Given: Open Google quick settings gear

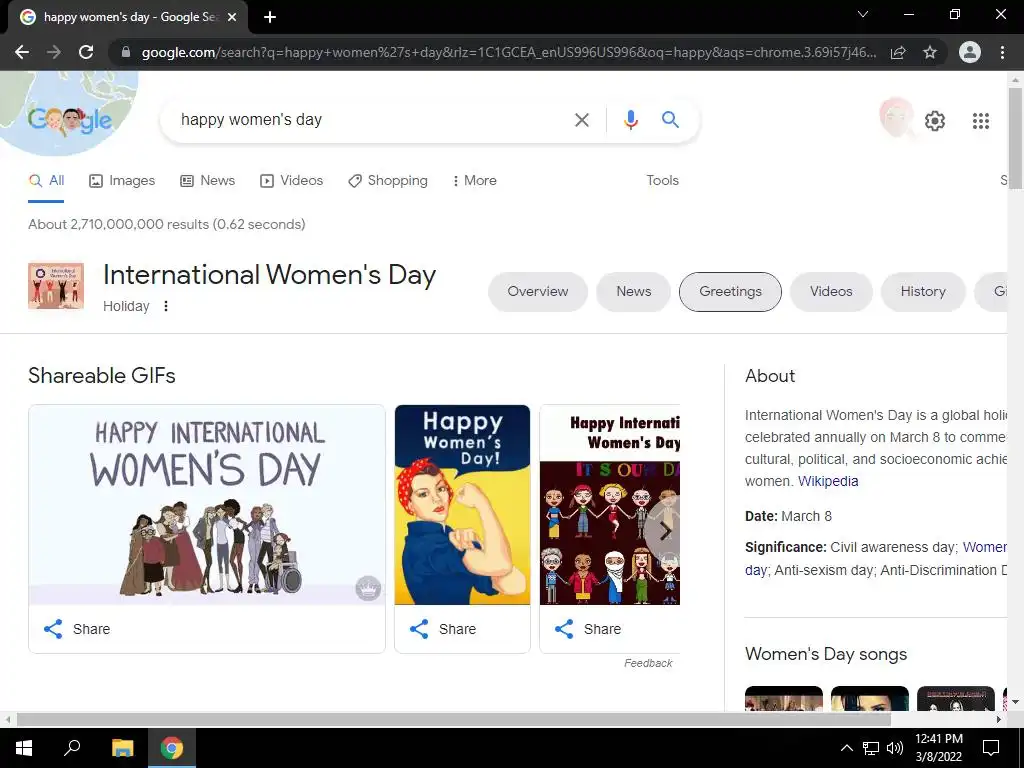Looking at the screenshot, I should click(x=935, y=121).
